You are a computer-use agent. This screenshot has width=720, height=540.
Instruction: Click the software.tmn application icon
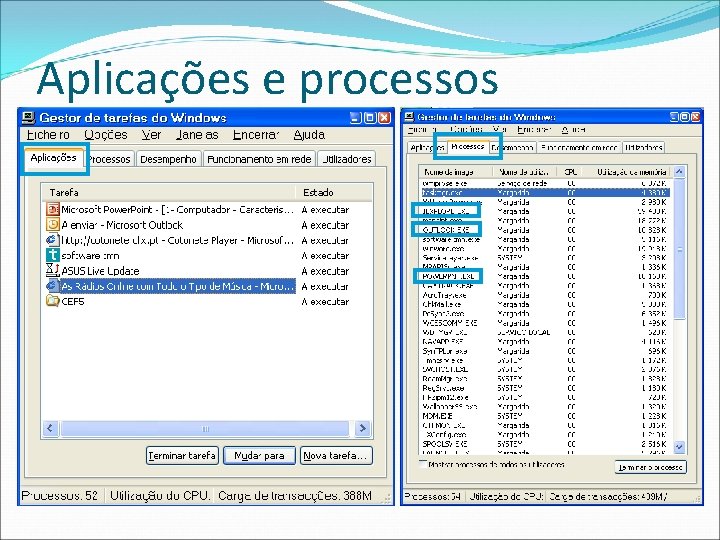53,255
